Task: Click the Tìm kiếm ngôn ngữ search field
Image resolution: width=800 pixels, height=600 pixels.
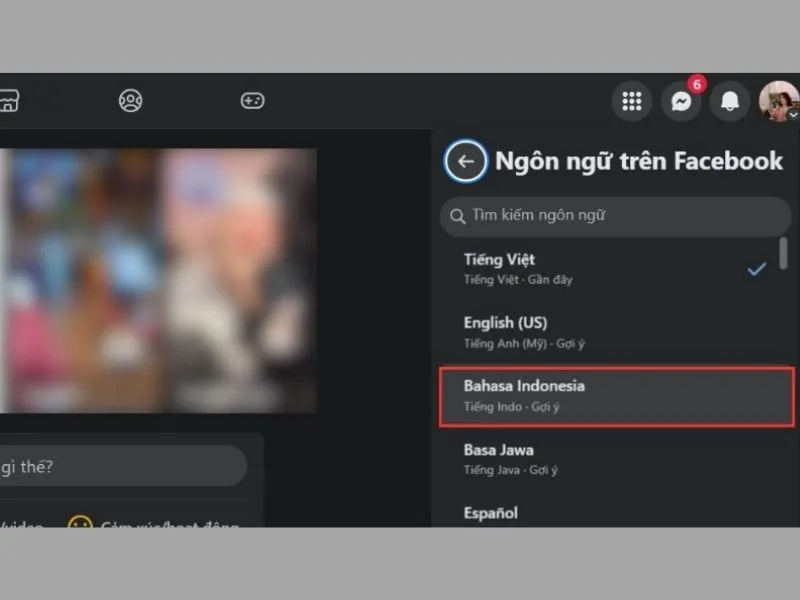Action: coord(615,216)
